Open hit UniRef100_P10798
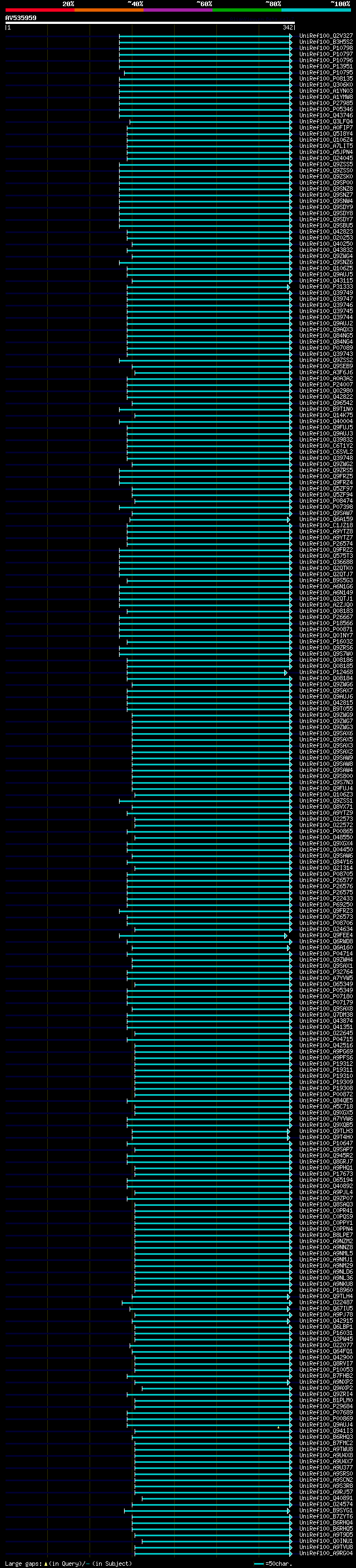This screenshot has width=356, height=1568. tap(326, 48)
